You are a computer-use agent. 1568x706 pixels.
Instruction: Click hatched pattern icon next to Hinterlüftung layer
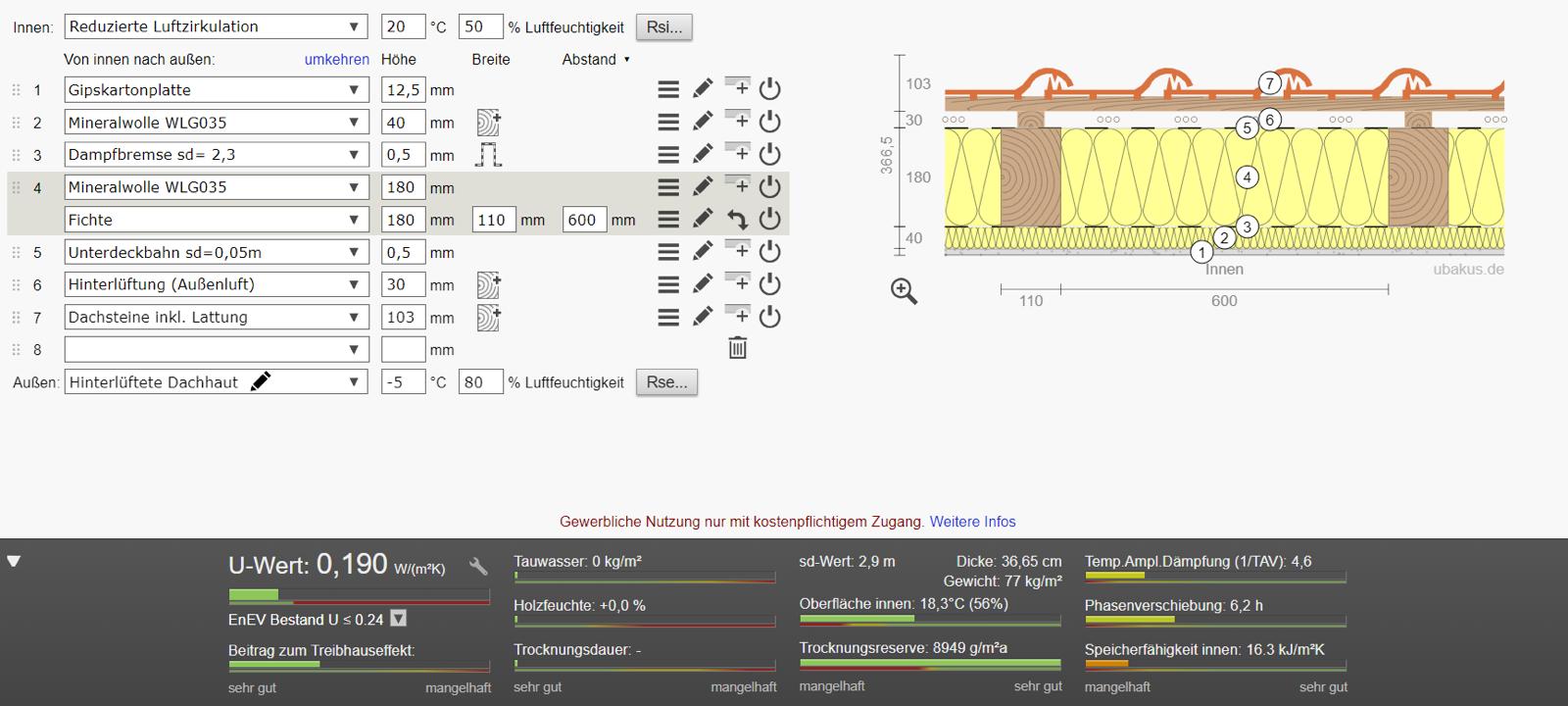click(489, 285)
